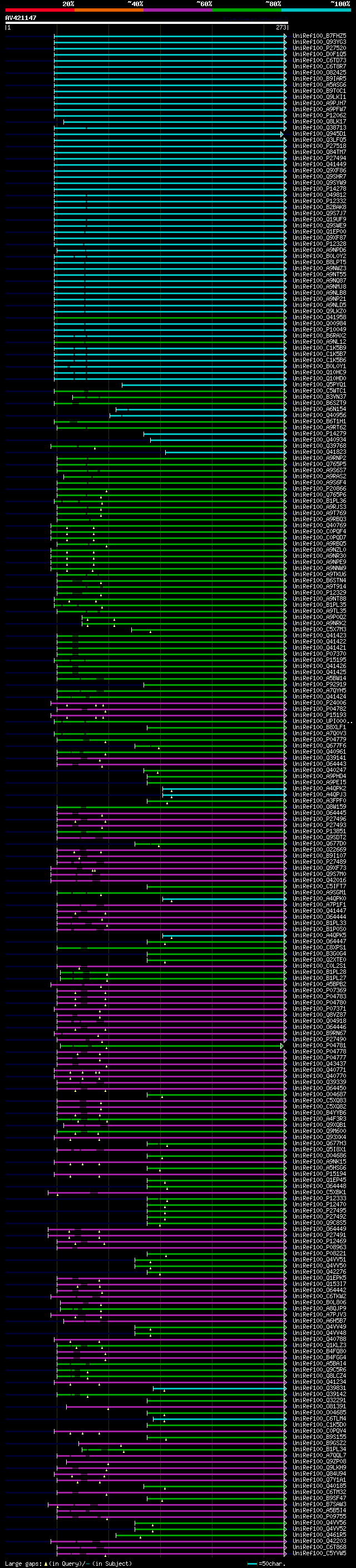356x1568 pixels.
Task: Open hit label UniRef100_P04781
Action: [x=319, y=1045]
